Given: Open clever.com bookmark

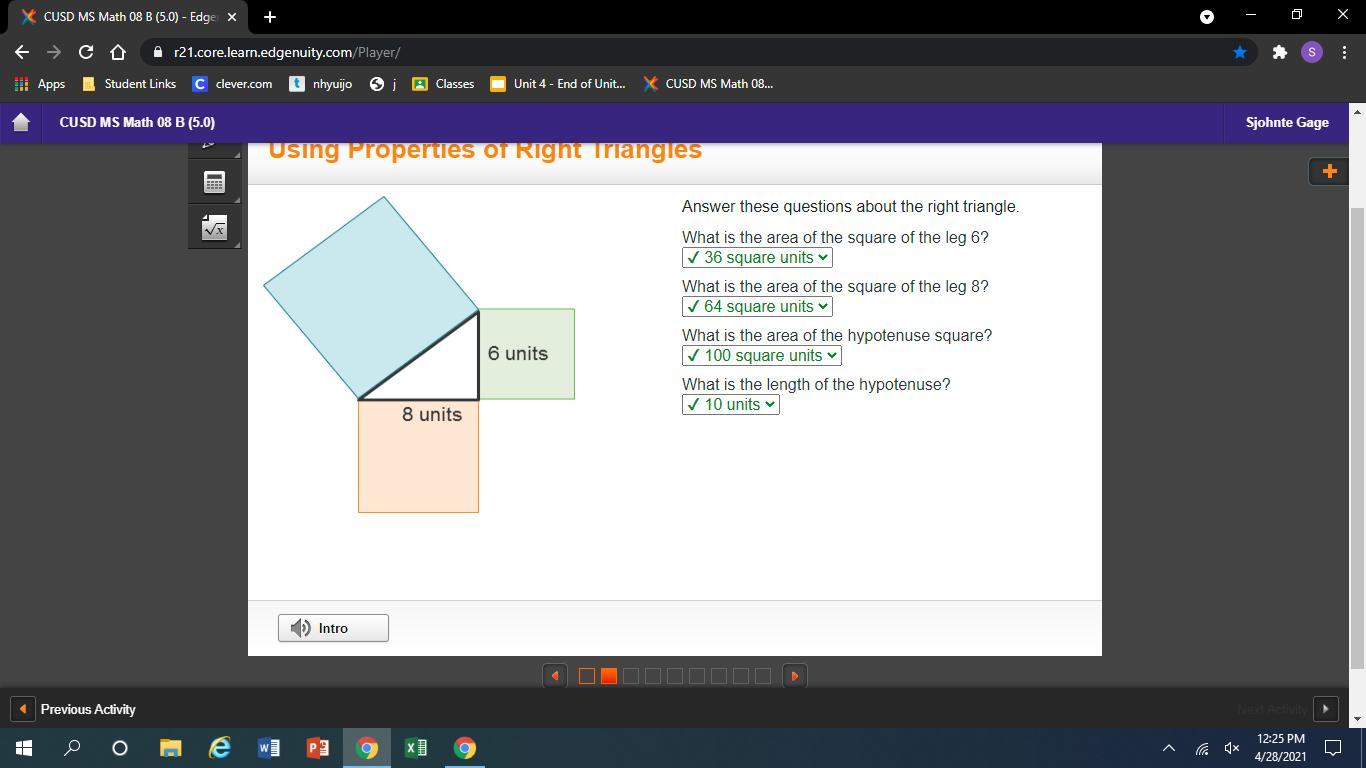Looking at the screenshot, I should tap(232, 84).
